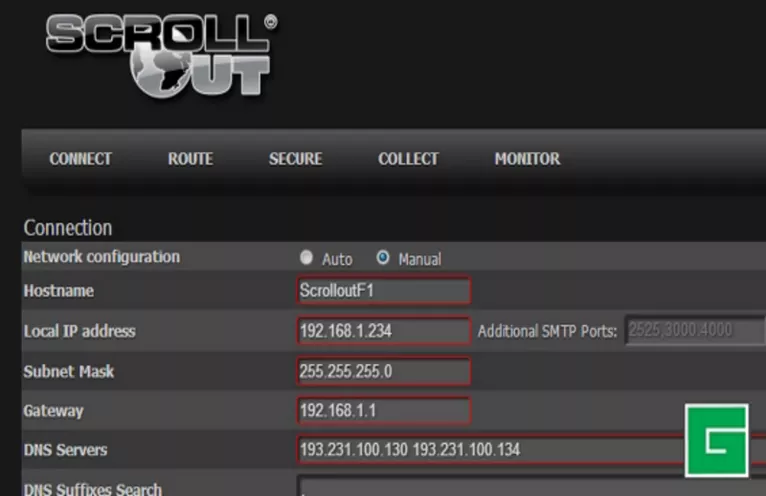This screenshot has height=496, width=766.
Task: Open the CONNECT menu
Action: tap(80, 159)
